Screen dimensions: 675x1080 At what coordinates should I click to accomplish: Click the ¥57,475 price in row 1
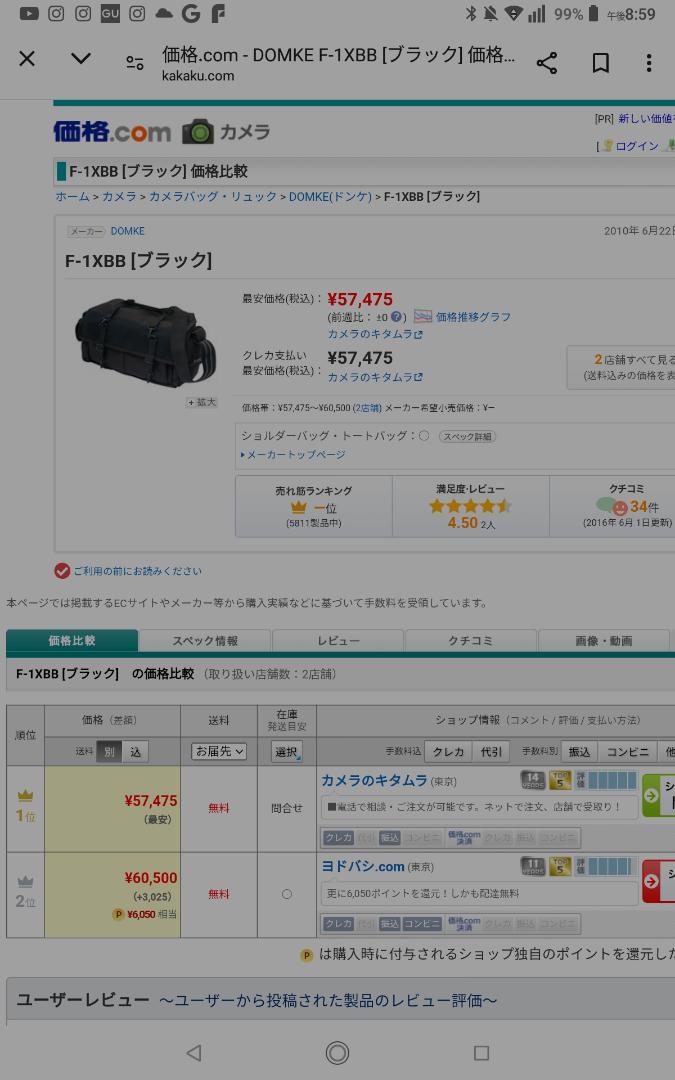pyautogui.click(x=151, y=801)
